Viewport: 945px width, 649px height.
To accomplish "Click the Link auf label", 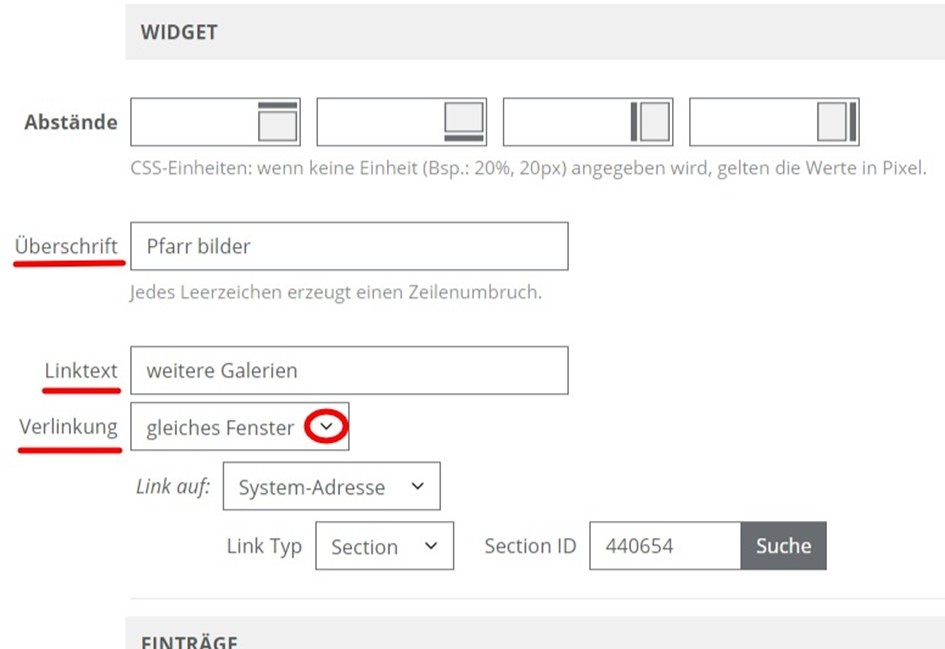I will click(x=173, y=486).
